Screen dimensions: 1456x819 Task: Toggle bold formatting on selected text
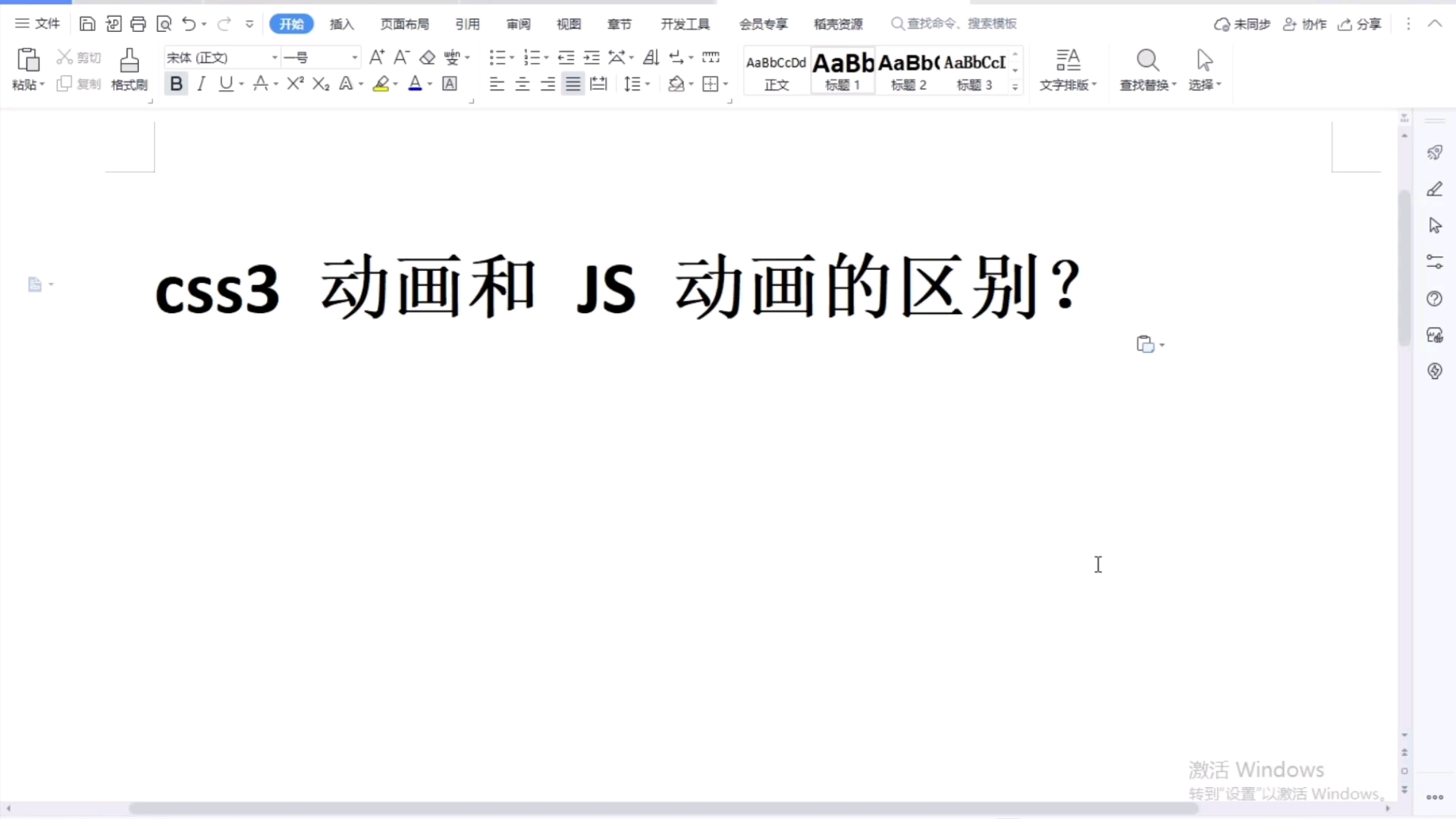click(176, 83)
